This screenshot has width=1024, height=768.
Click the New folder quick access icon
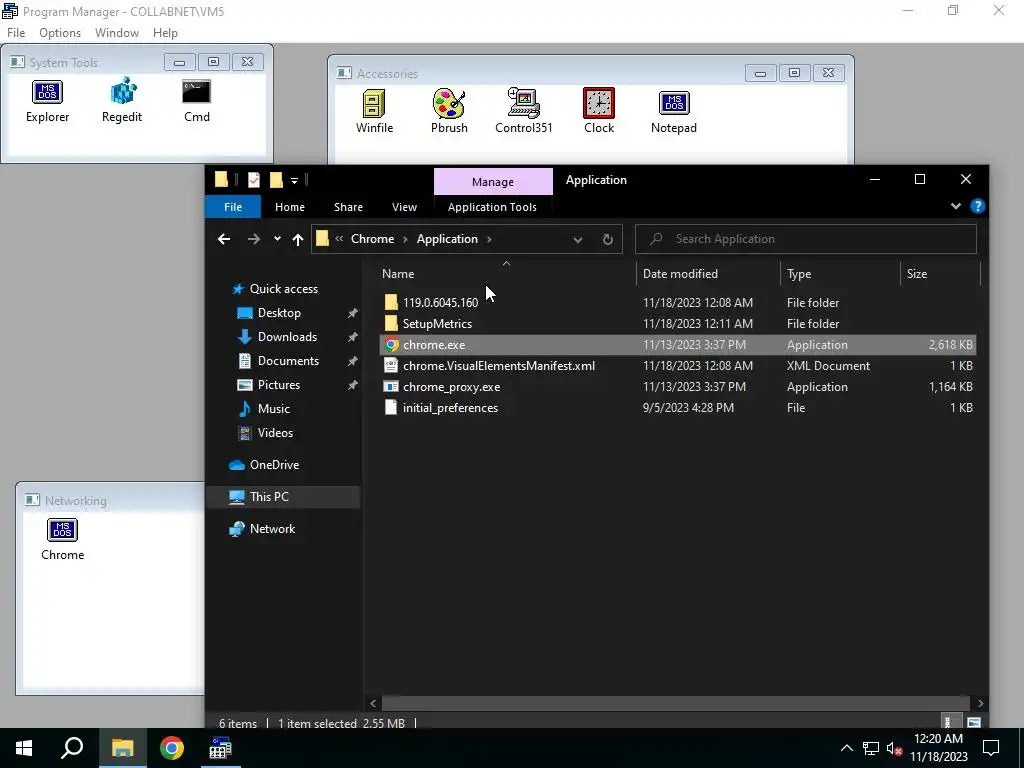click(x=276, y=180)
